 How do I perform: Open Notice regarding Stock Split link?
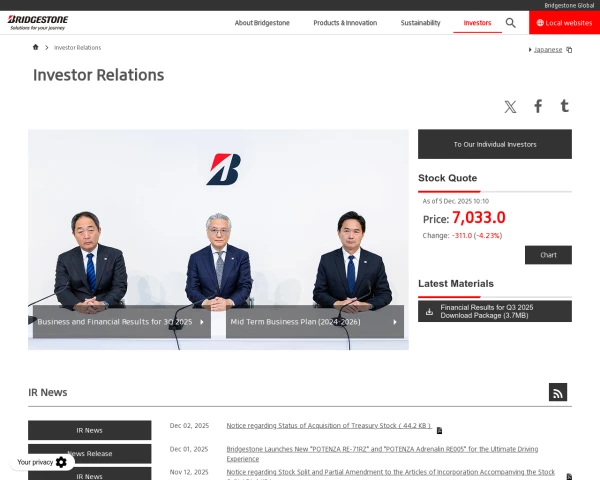[x=391, y=472]
